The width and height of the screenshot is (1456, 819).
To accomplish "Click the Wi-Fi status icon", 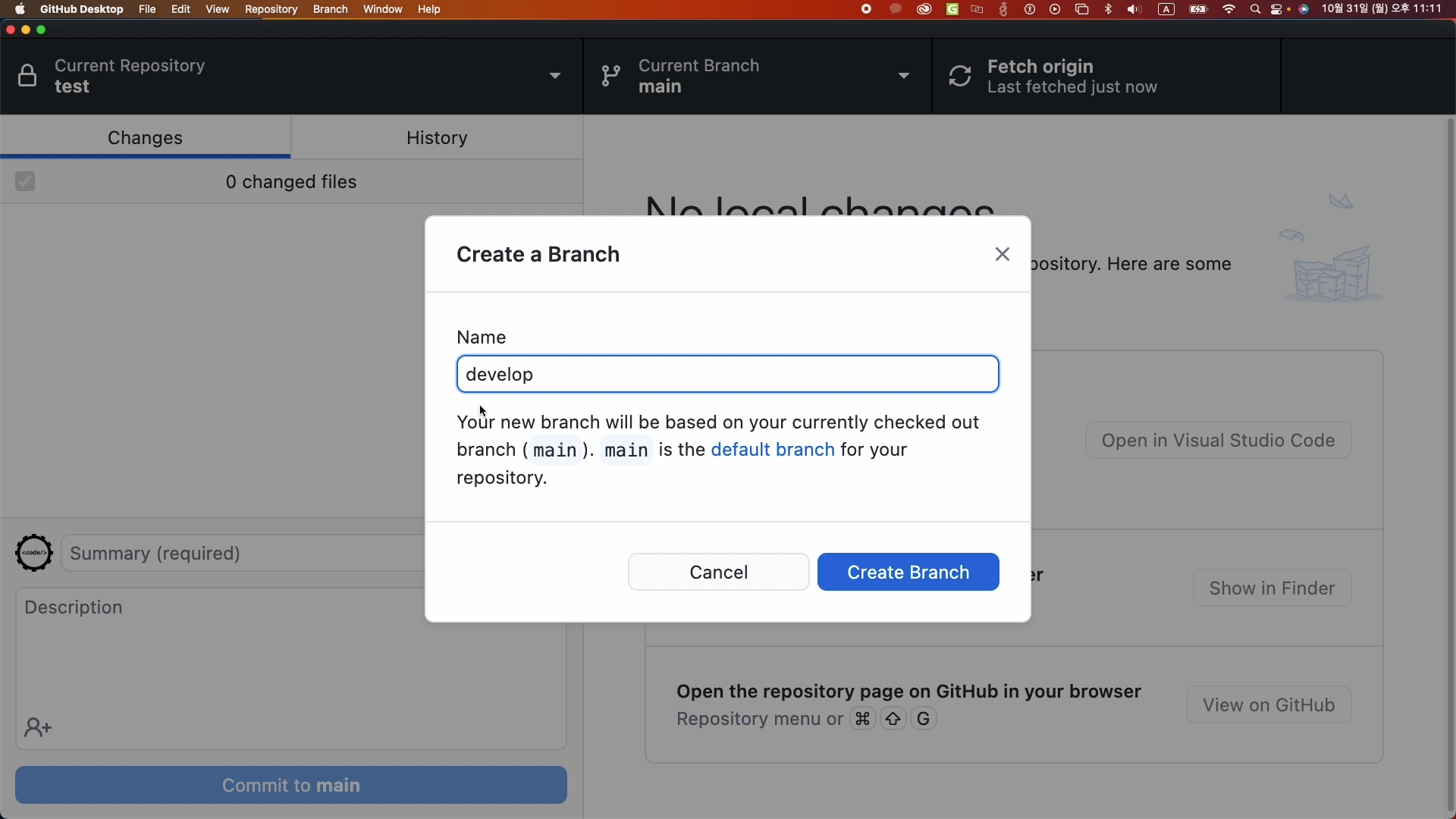I will [x=1230, y=10].
